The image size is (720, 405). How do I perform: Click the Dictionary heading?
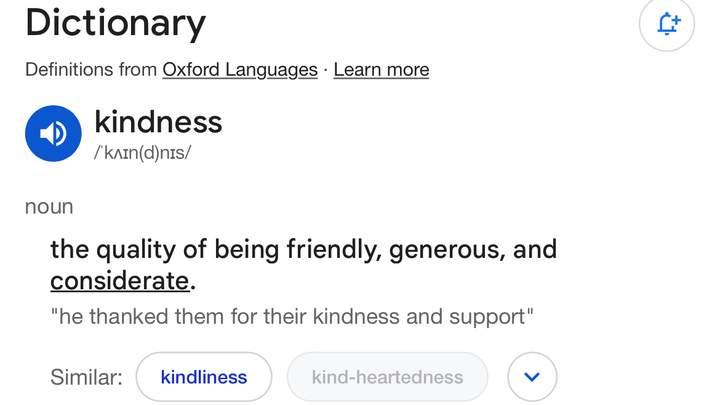[115, 23]
